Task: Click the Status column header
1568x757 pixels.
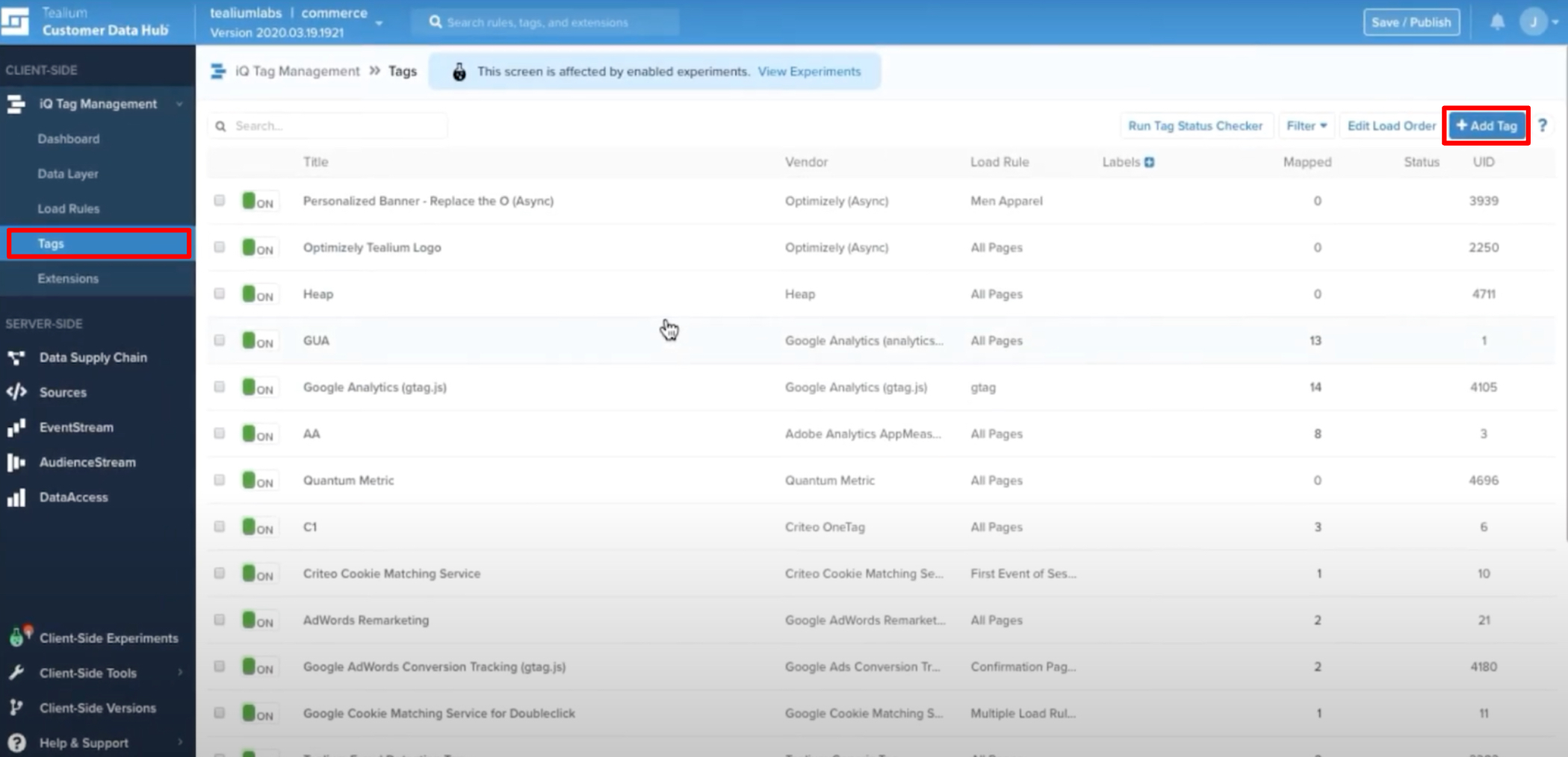Action: (1421, 162)
